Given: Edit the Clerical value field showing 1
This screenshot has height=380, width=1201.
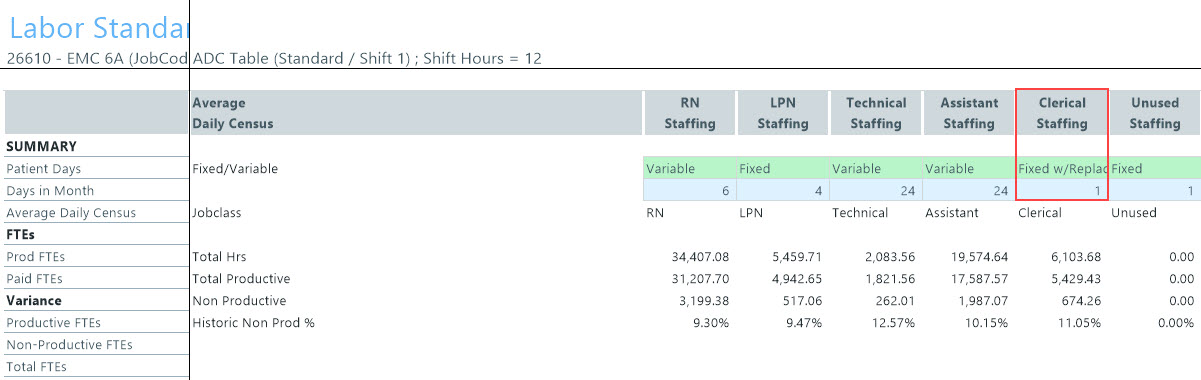Looking at the screenshot, I should coord(1061,190).
